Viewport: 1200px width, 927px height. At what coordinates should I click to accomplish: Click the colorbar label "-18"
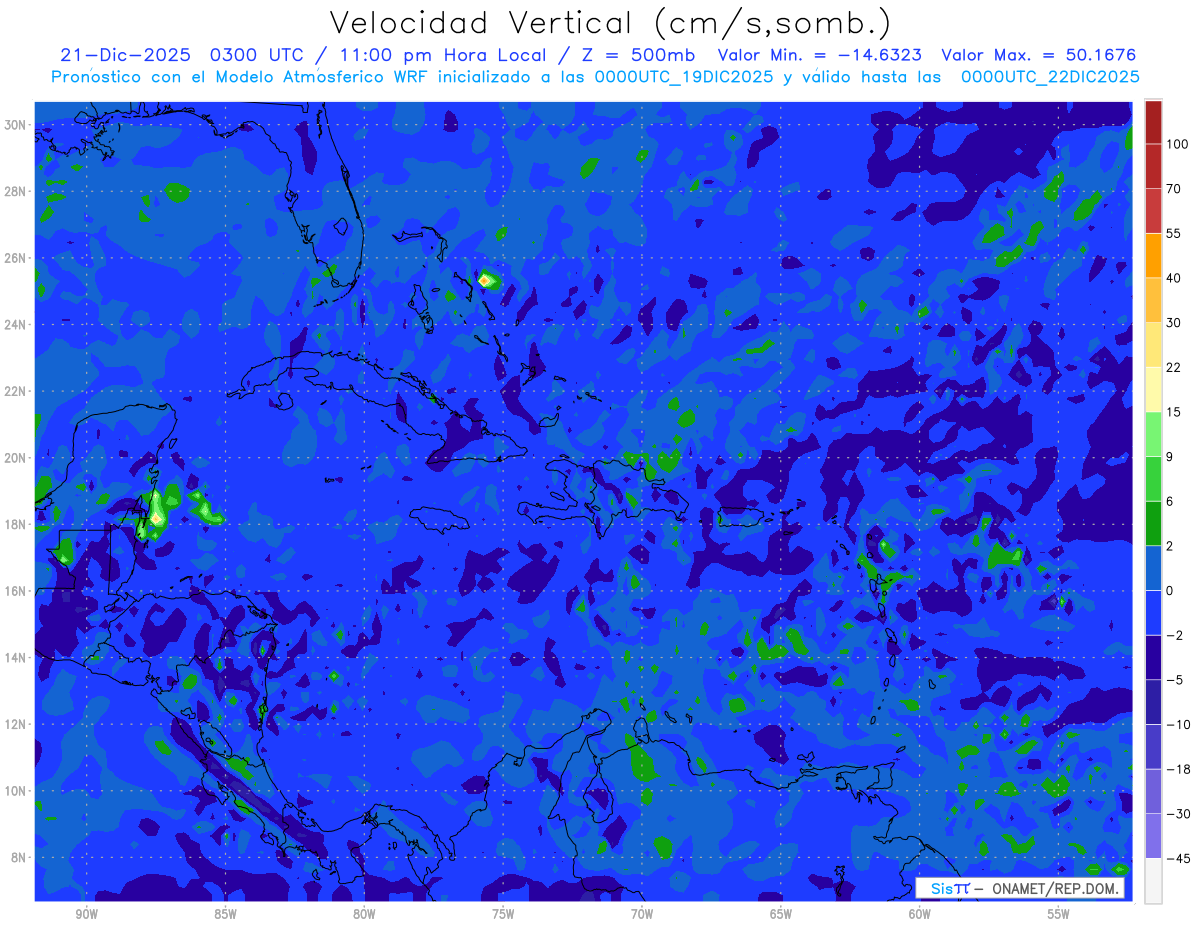click(1177, 769)
